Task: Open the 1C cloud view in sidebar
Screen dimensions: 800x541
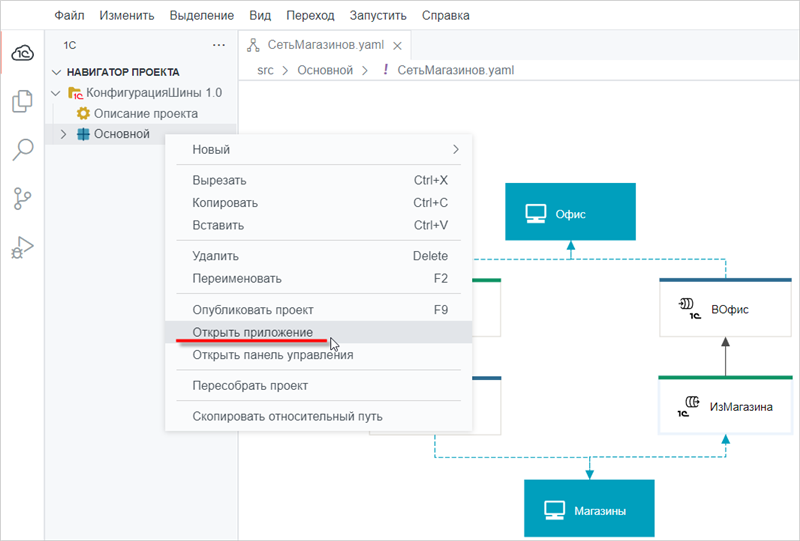Action: coord(23,53)
